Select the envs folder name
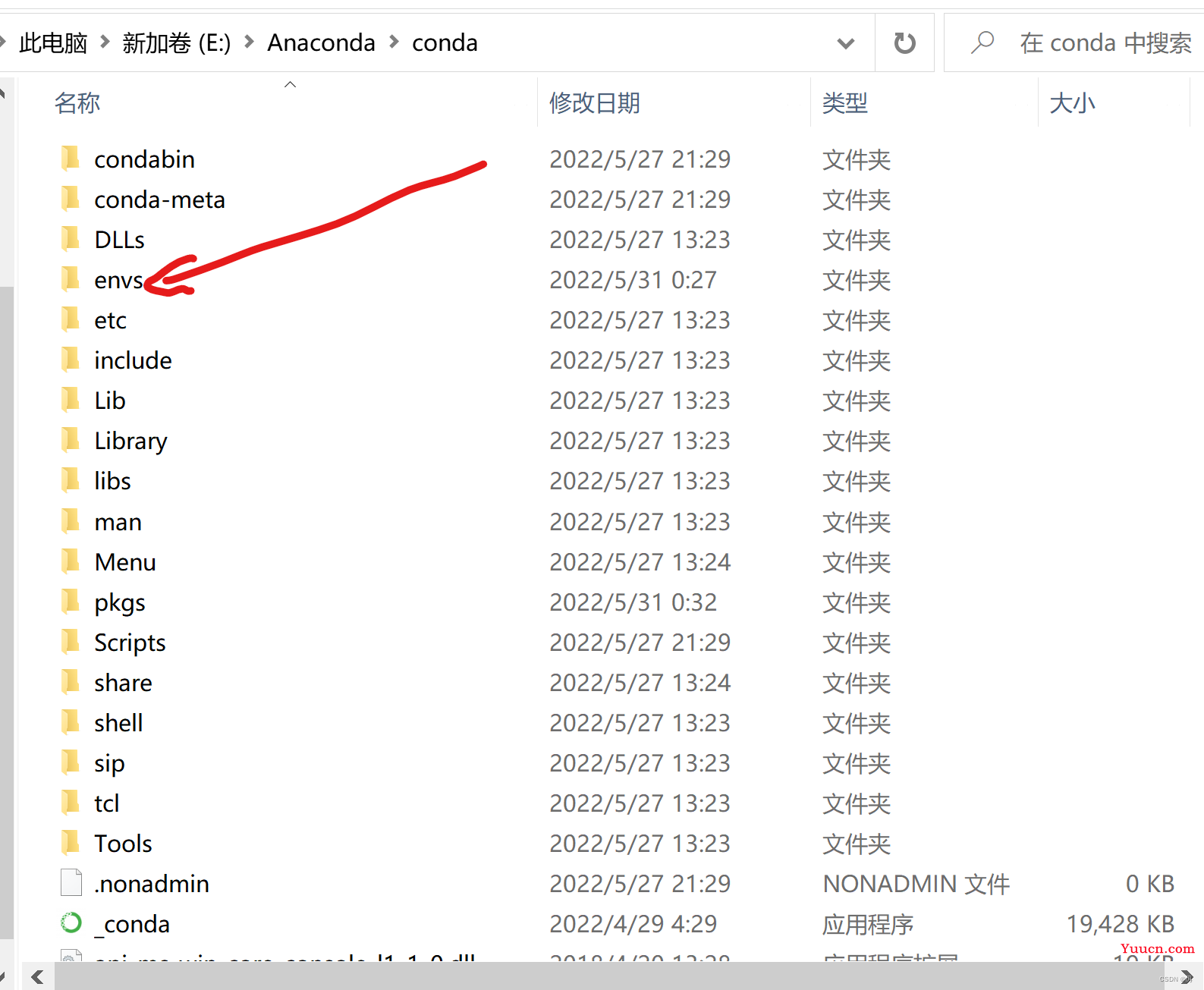1204x990 pixels. click(118, 280)
